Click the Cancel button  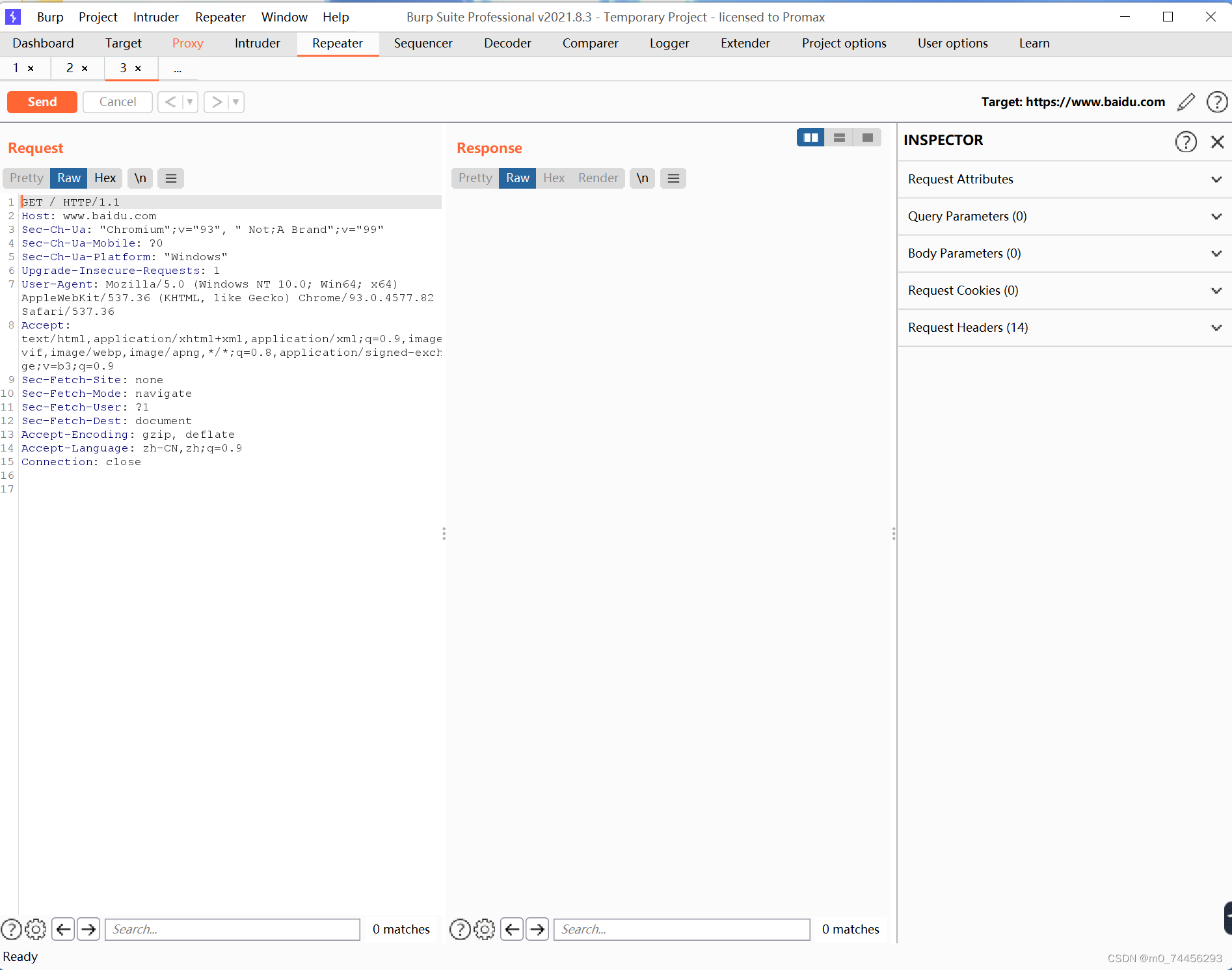[118, 101]
